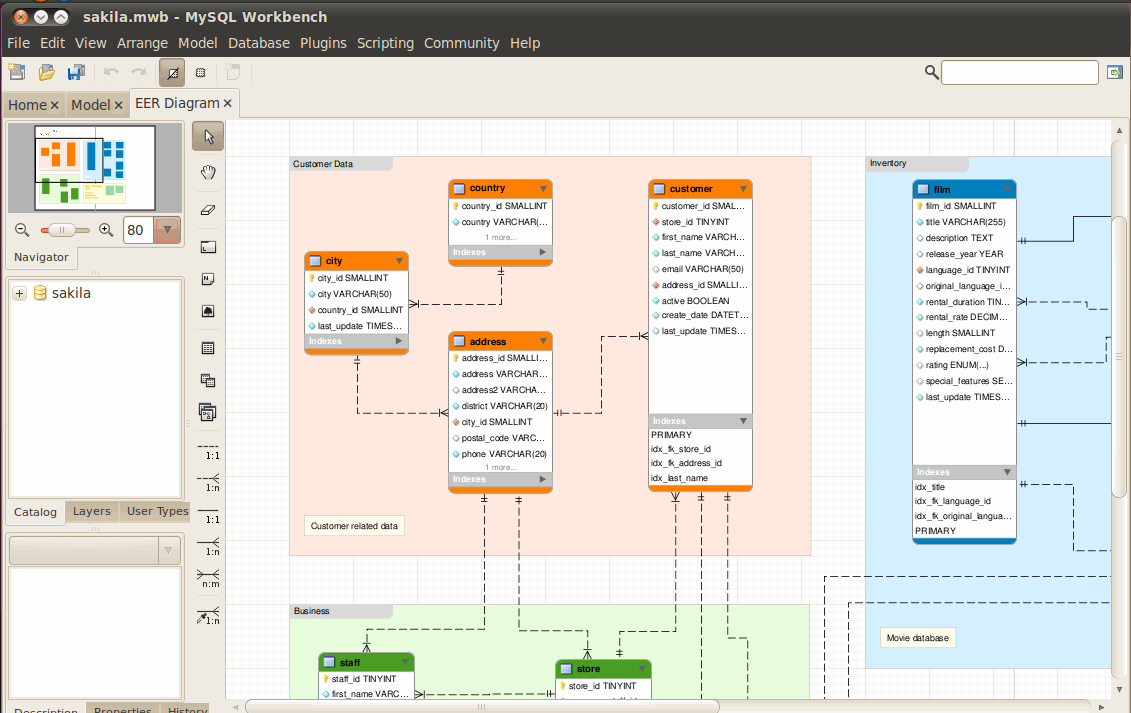Viewport: 1131px width, 713px height.
Task: Pick the n:m relationship tool
Action: pyautogui.click(x=208, y=578)
